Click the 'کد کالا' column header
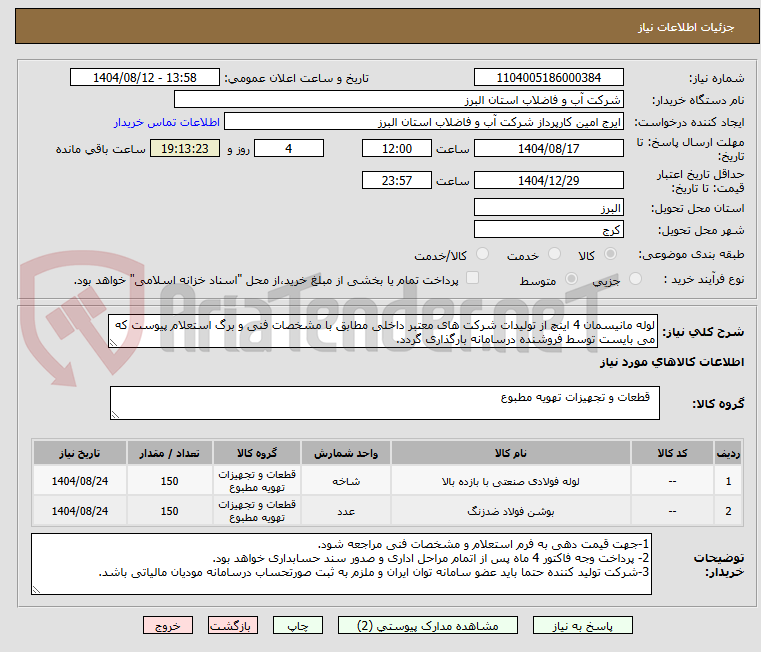 [x=672, y=453]
